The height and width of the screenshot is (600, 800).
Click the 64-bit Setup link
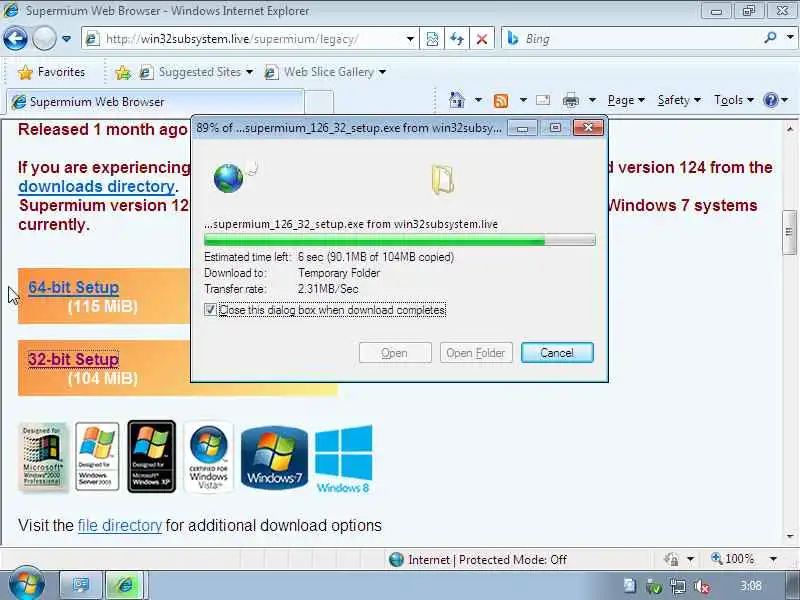[73, 287]
